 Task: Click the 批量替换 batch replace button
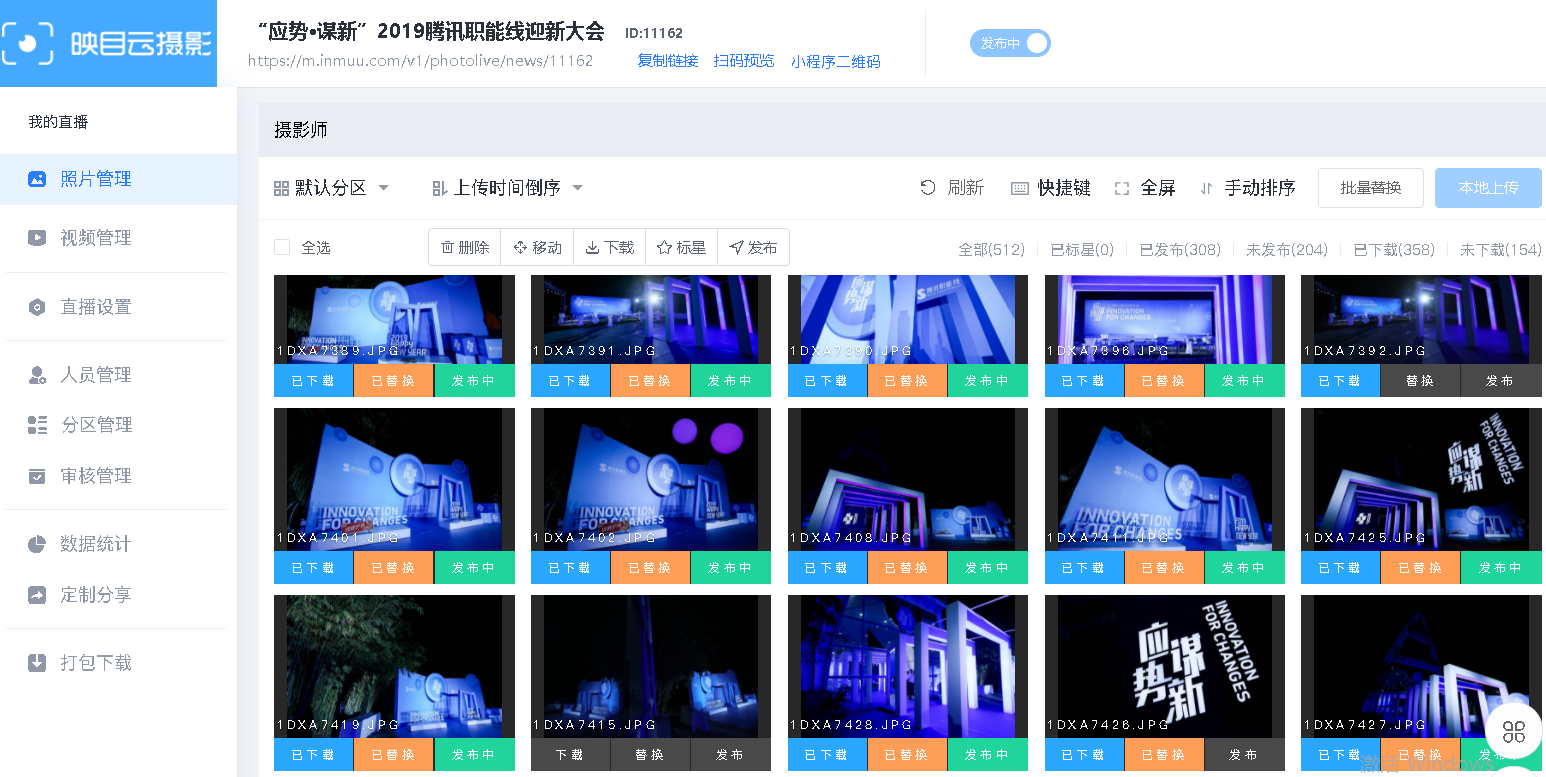coord(1370,188)
